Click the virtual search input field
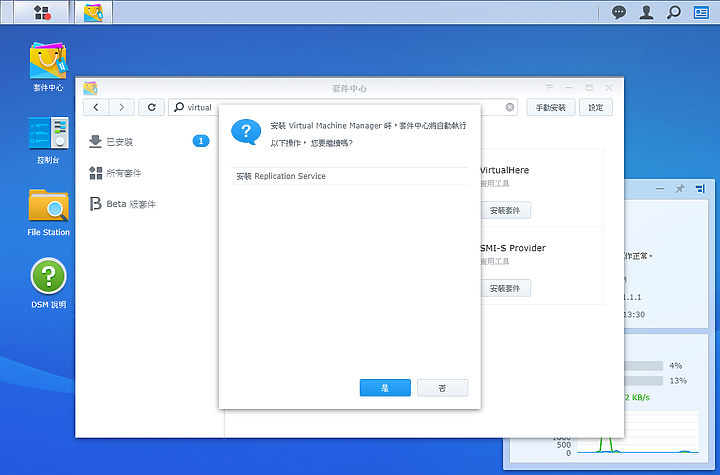The width and height of the screenshot is (720, 475). [x=344, y=107]
